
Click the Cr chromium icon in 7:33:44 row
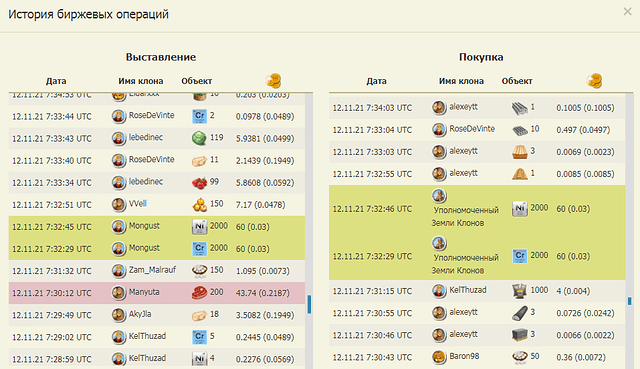[199, 116]
